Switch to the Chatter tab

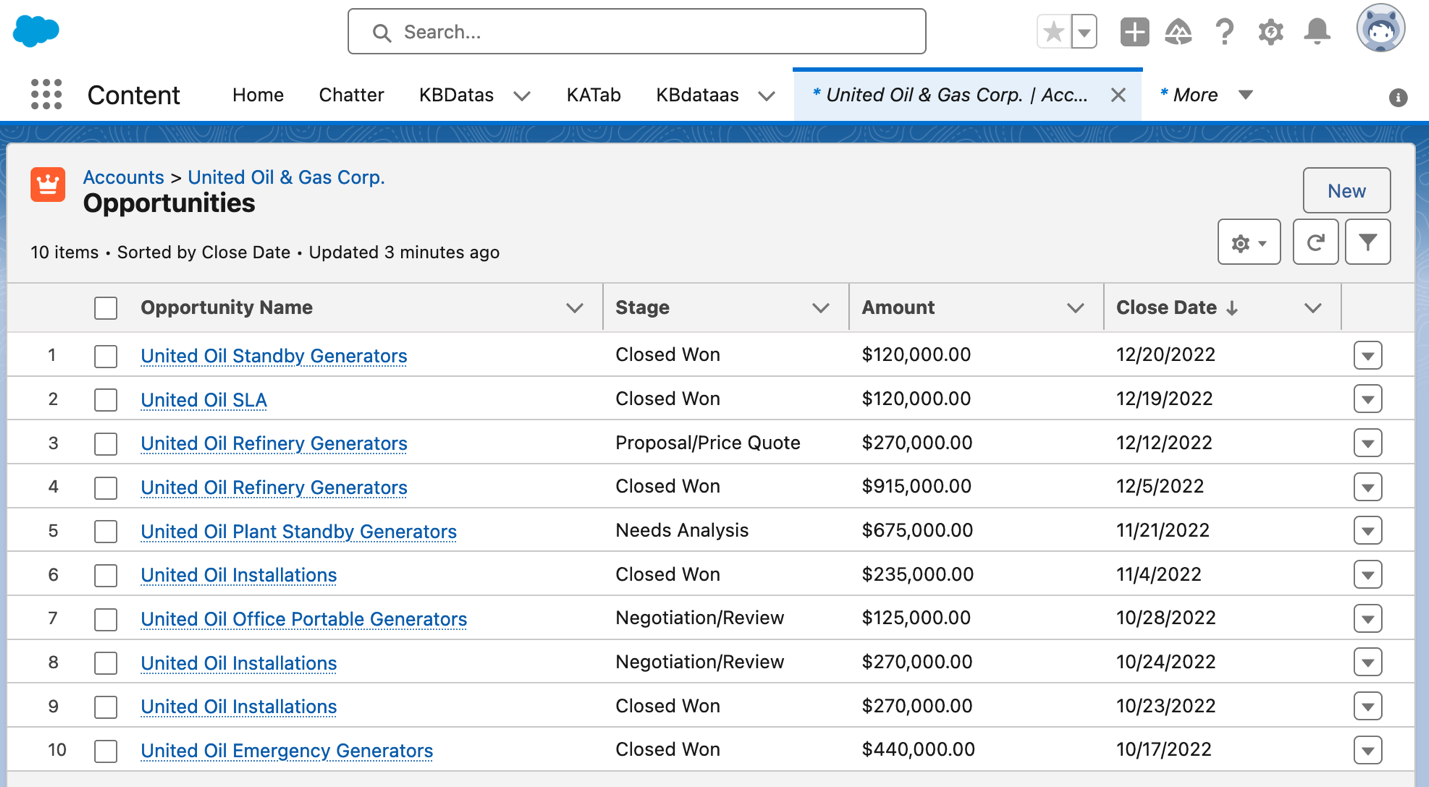tap(351, 95)
